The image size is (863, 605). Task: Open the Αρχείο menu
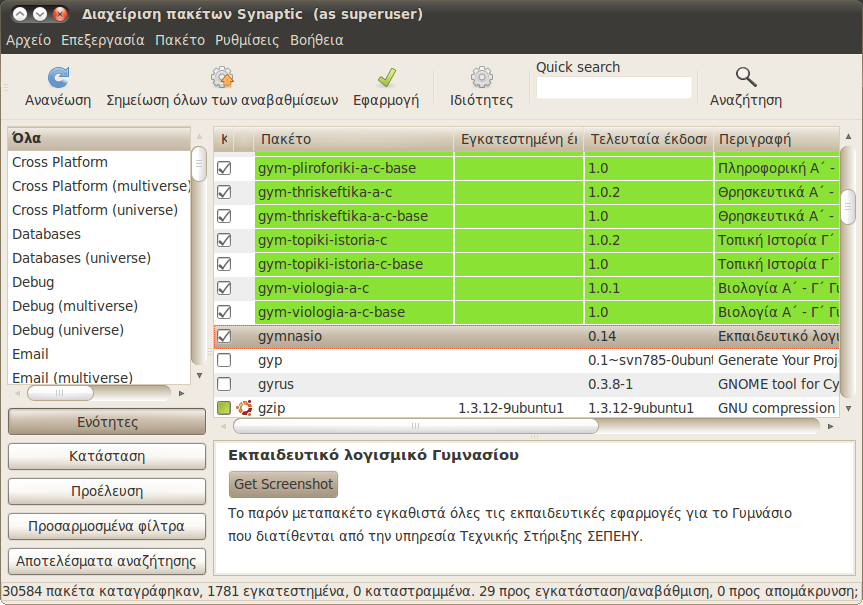pos(29,40)
